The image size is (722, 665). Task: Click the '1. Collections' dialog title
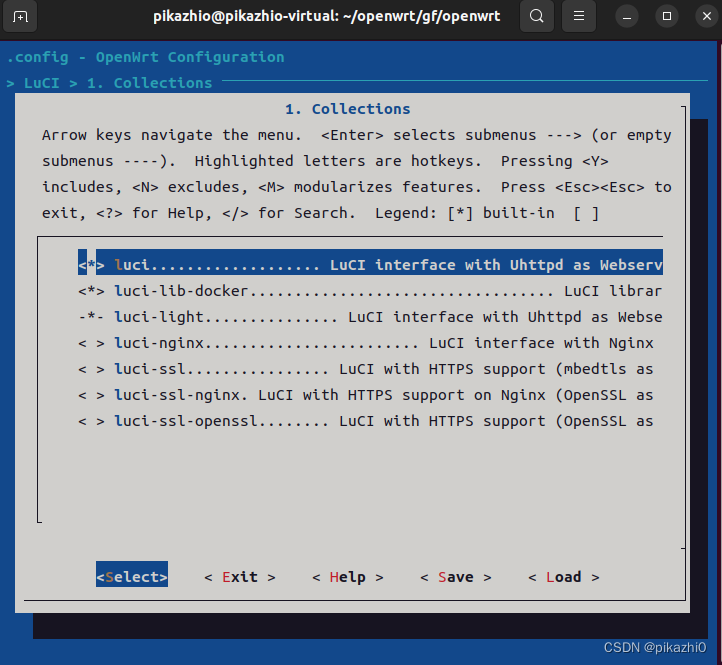point(348,109)
